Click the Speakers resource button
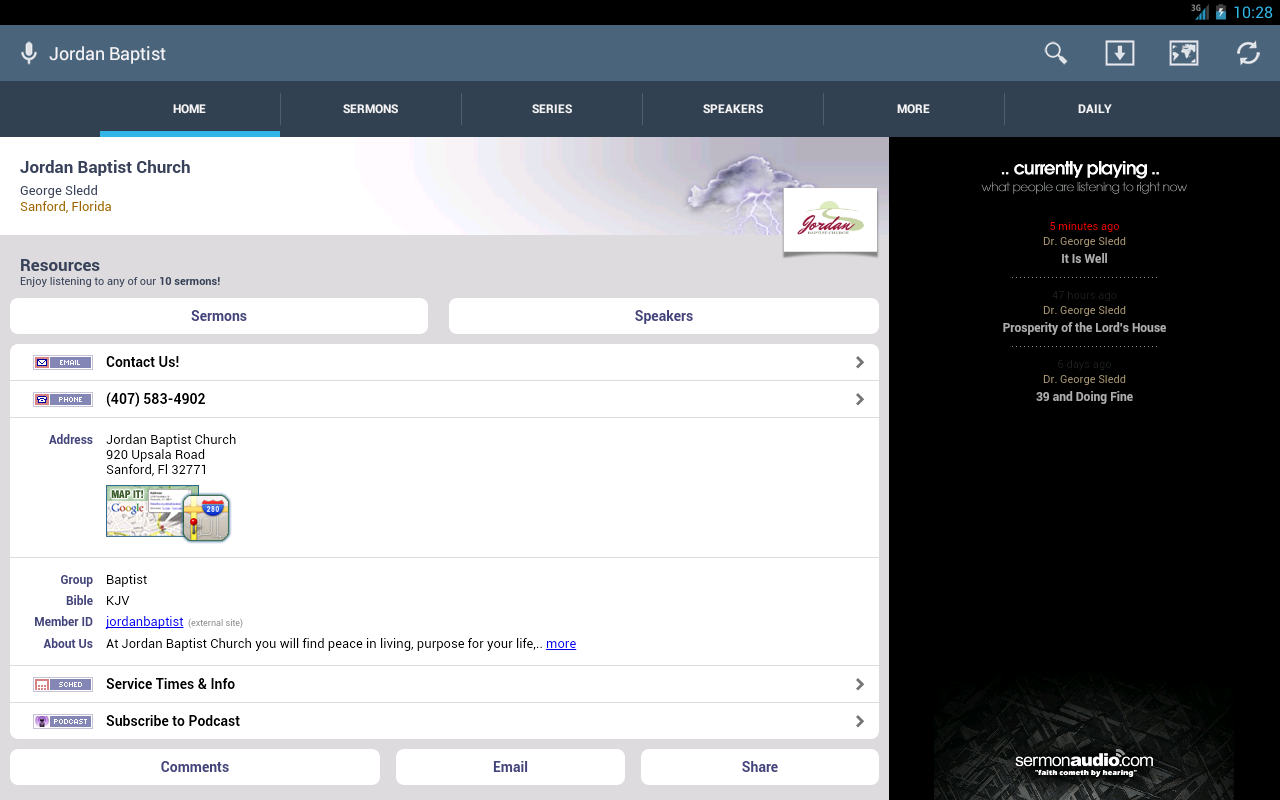This screenshot has height=800, width=1280. tap(664, 316)
